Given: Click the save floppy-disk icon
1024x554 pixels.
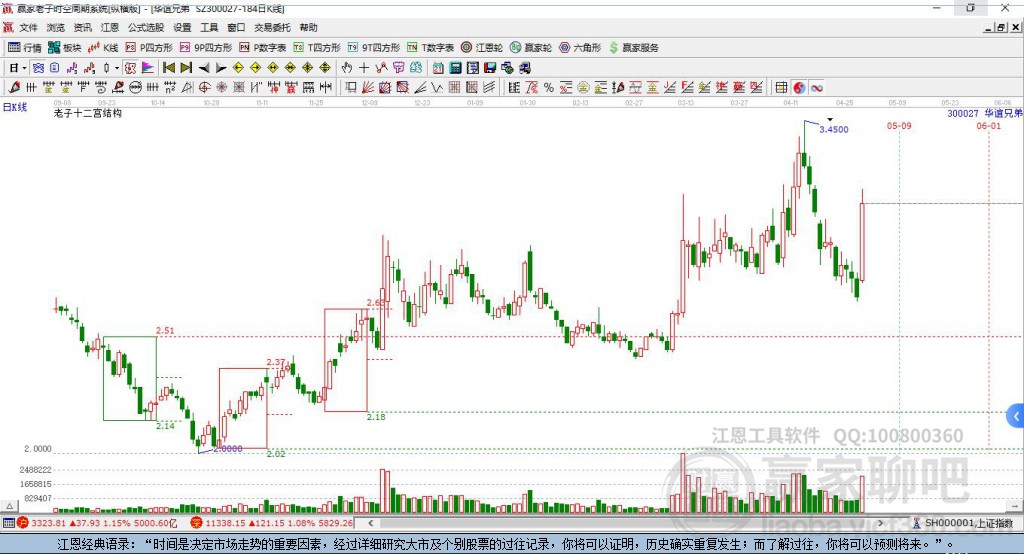Looking at the screenshot, I should [x=490, y=68].
